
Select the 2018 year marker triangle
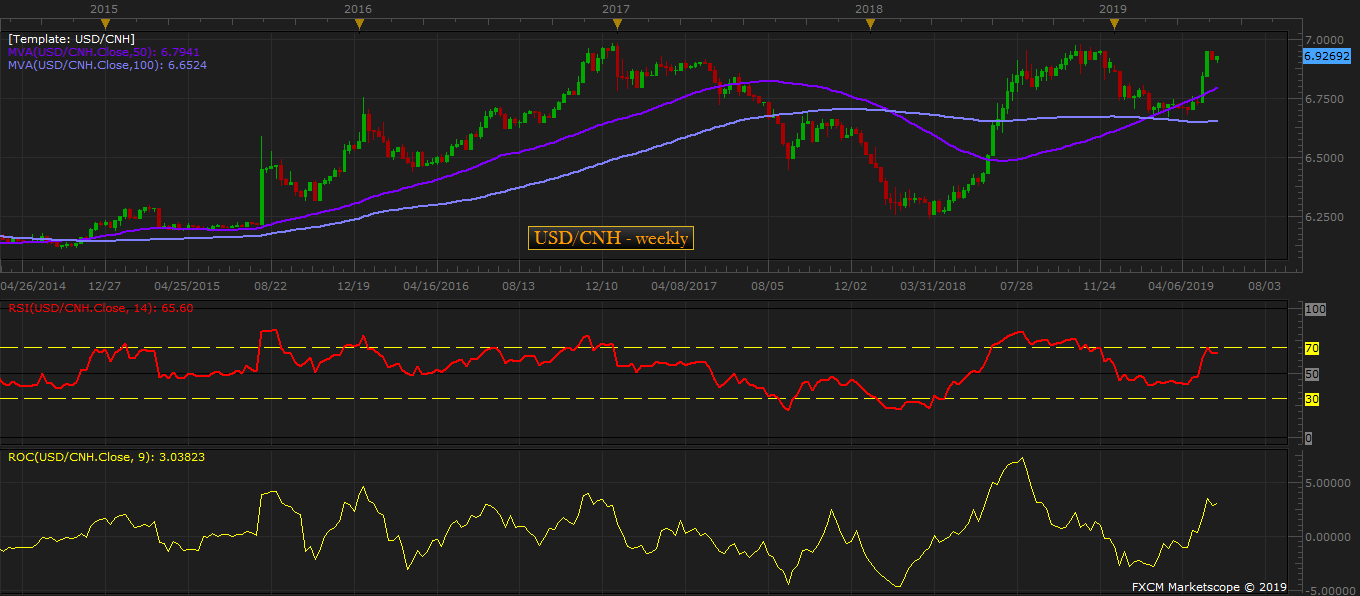tap(868, 23)
